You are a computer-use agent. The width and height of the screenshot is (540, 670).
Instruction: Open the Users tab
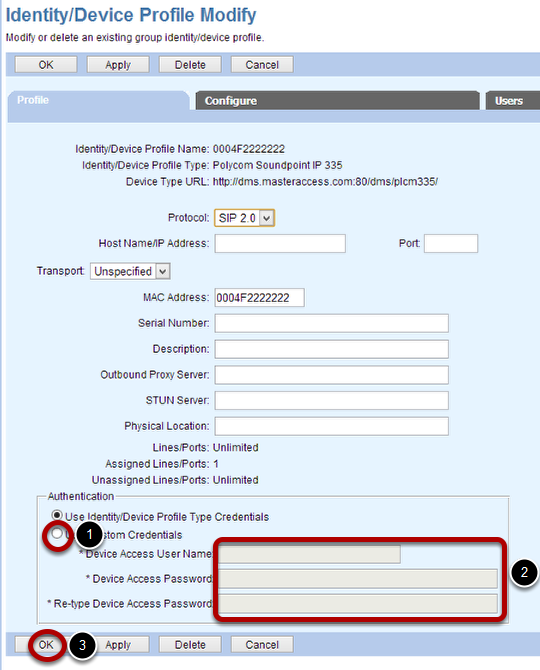[x=513, y=101]
